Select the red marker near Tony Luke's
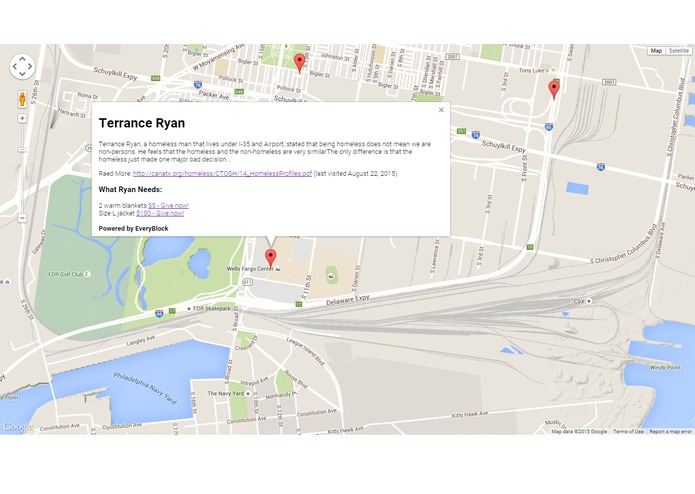695x494 pixels. (554, 90)
